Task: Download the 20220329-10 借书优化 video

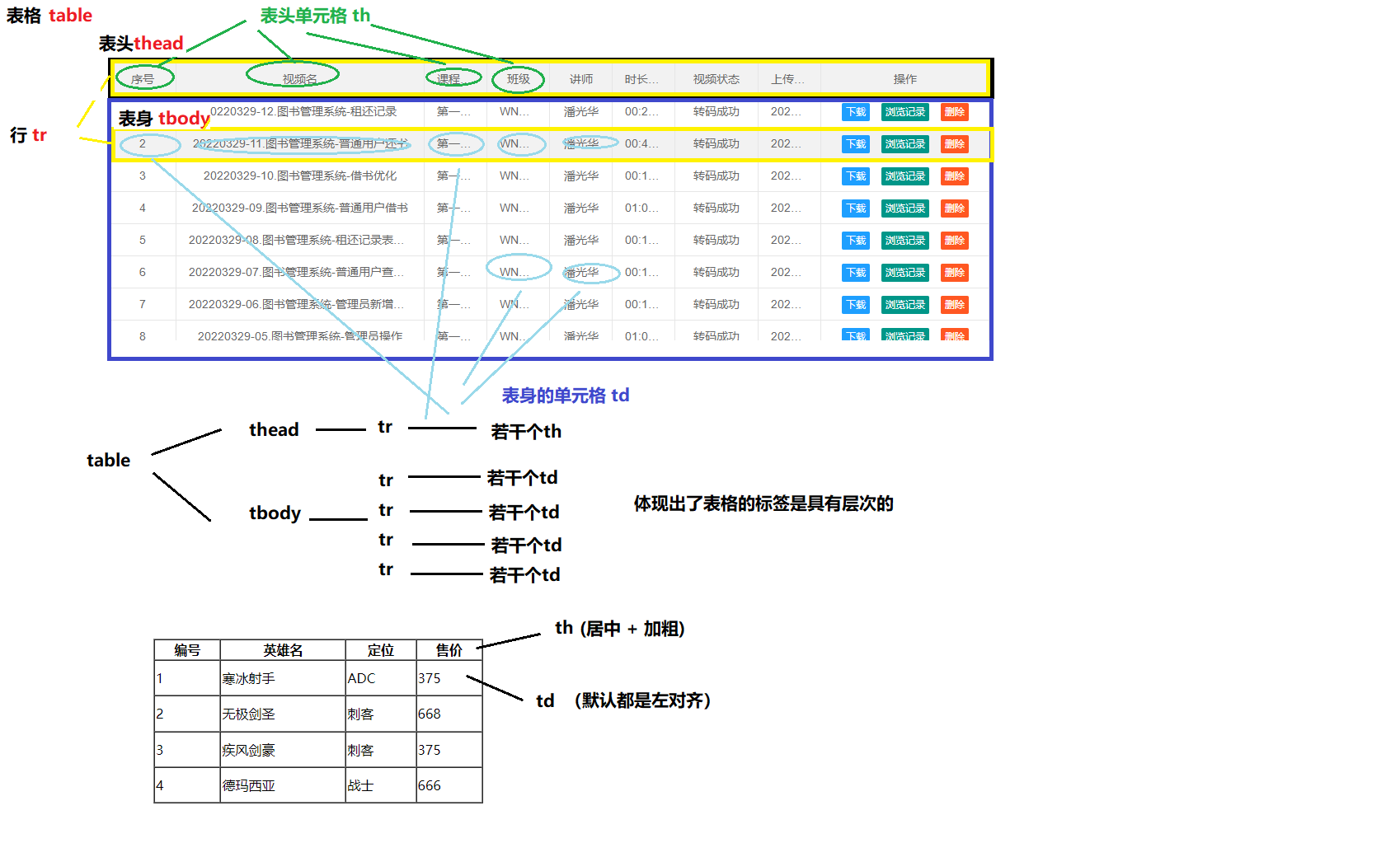Action: pos(856,176)
